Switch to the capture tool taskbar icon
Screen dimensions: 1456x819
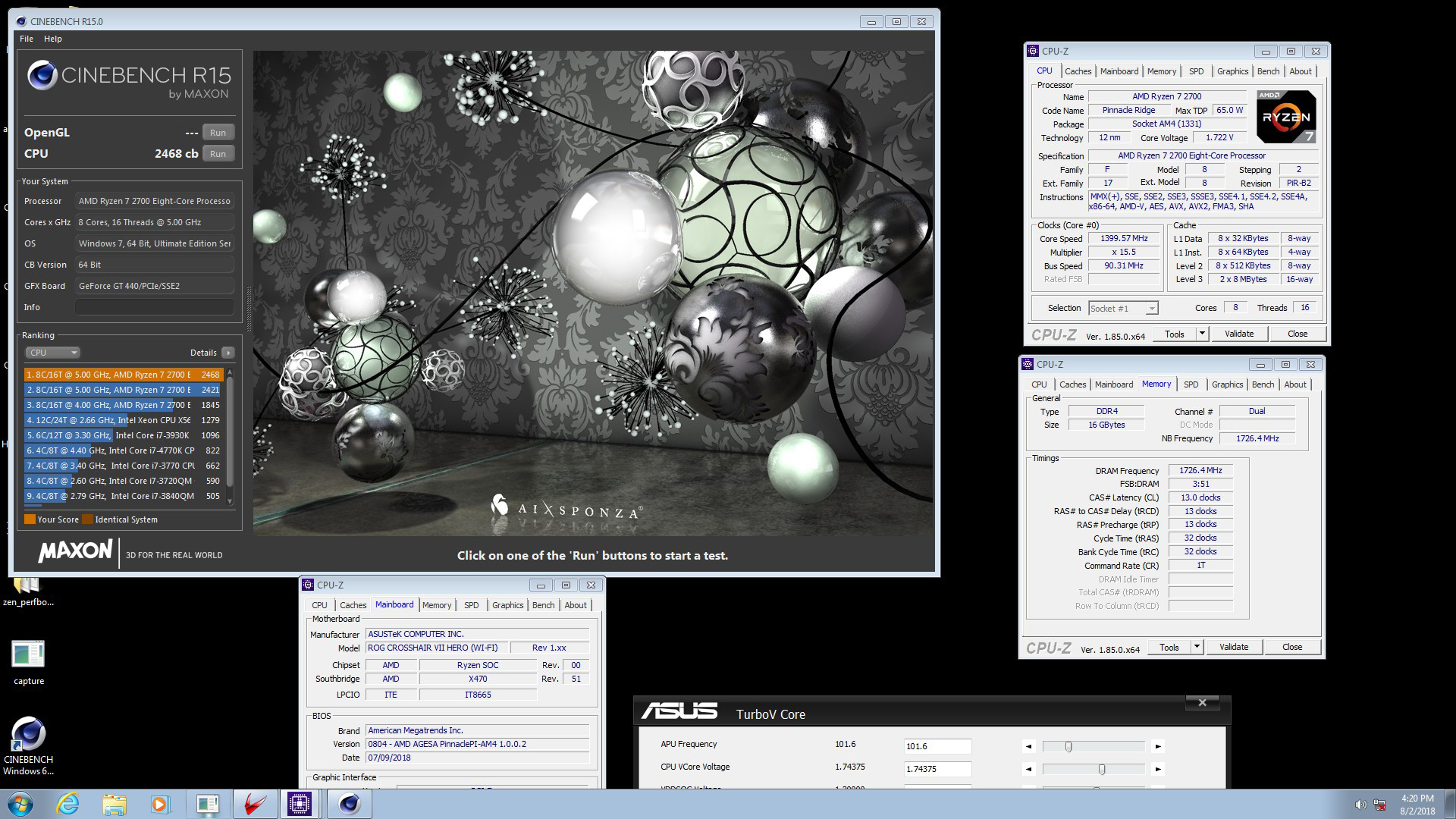click(207, 804)
